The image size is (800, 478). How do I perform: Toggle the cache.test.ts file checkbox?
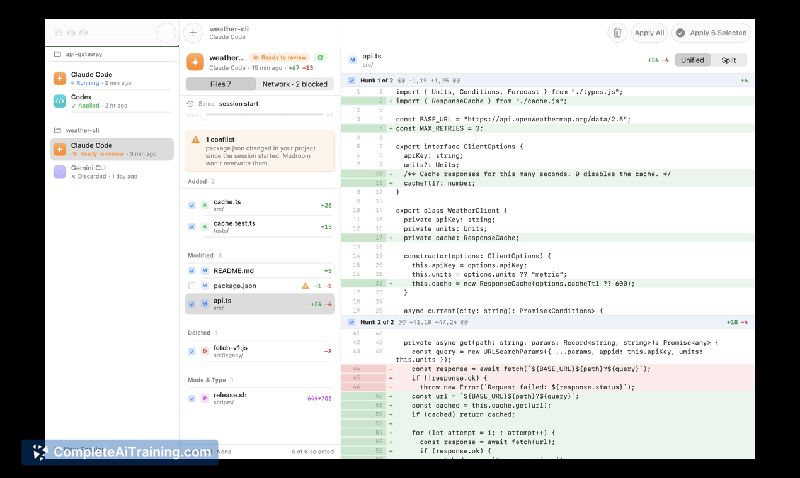point(191,227)
